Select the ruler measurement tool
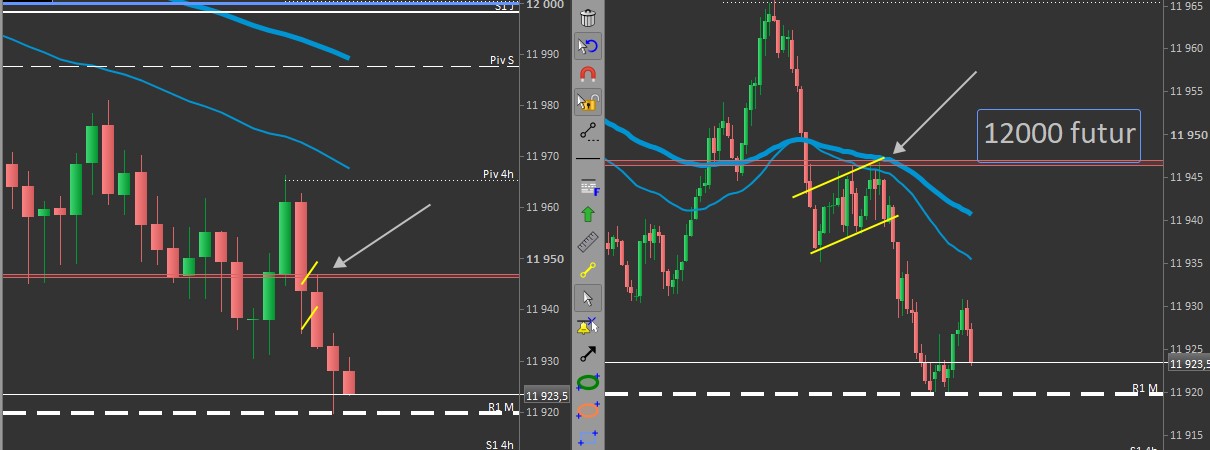This screenshot has width=1210, height=450. coord(588,241)
